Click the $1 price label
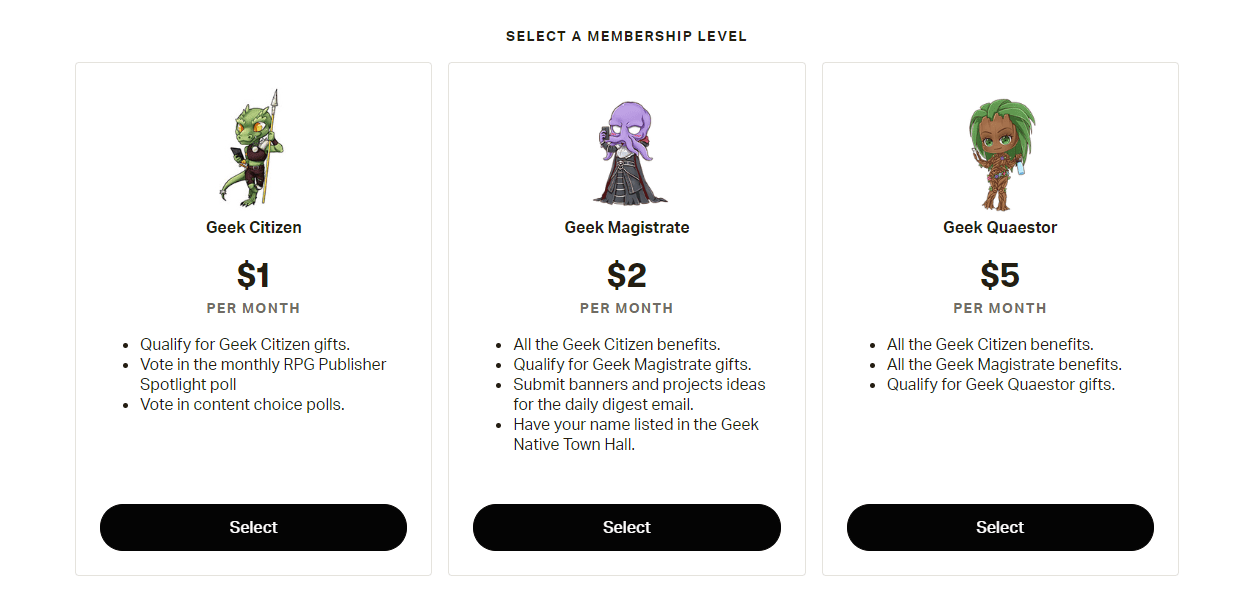 click(253, 275)
